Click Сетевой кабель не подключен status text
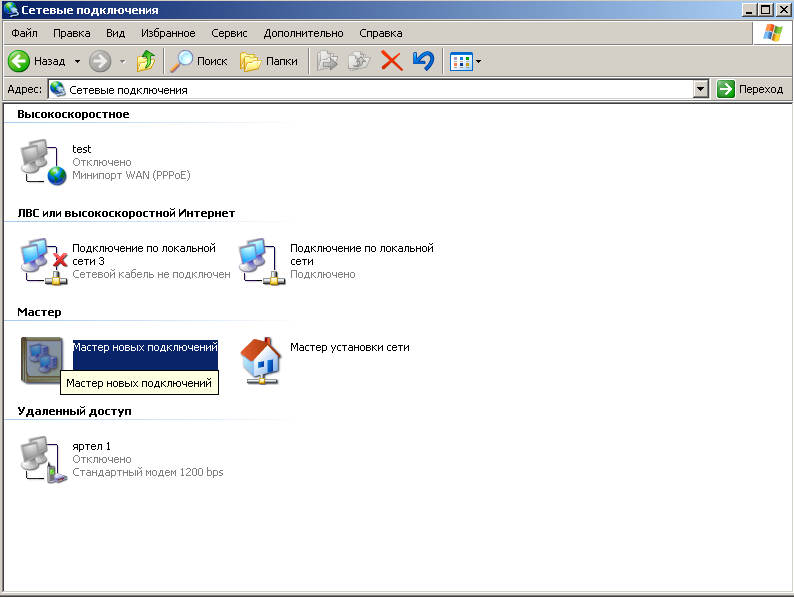794x598 pixels. click(x=151, y=274)
